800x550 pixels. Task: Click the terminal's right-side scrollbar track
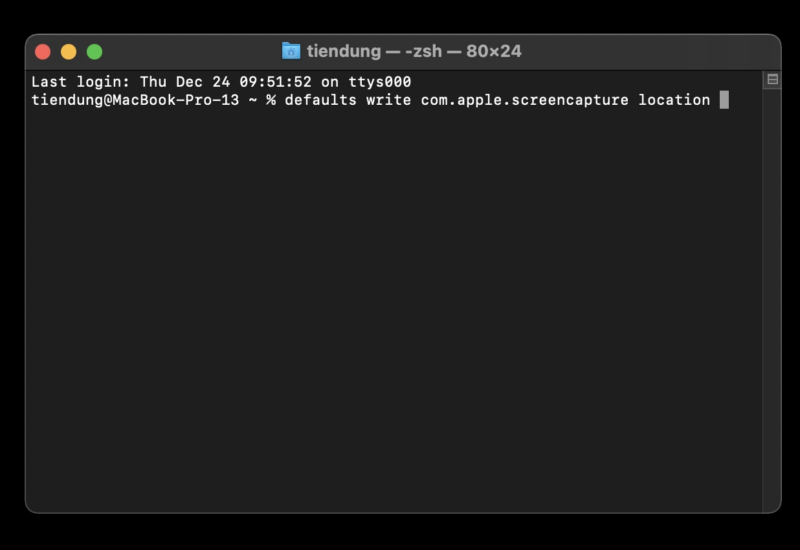tap(772, 300)
